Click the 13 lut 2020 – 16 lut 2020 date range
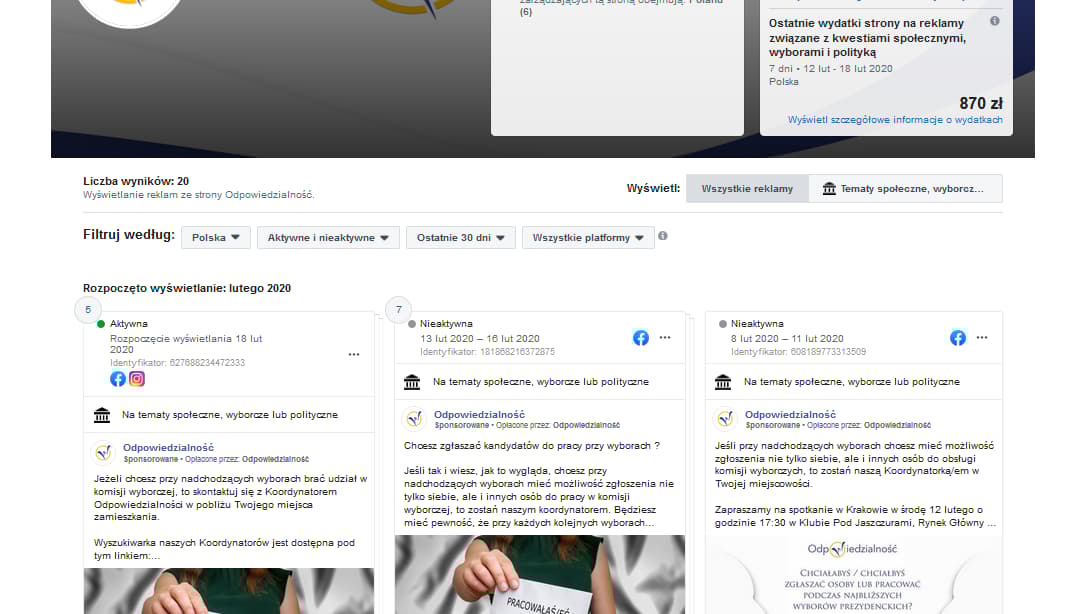Screen dimensions: 1091x614 coord(480,338)
